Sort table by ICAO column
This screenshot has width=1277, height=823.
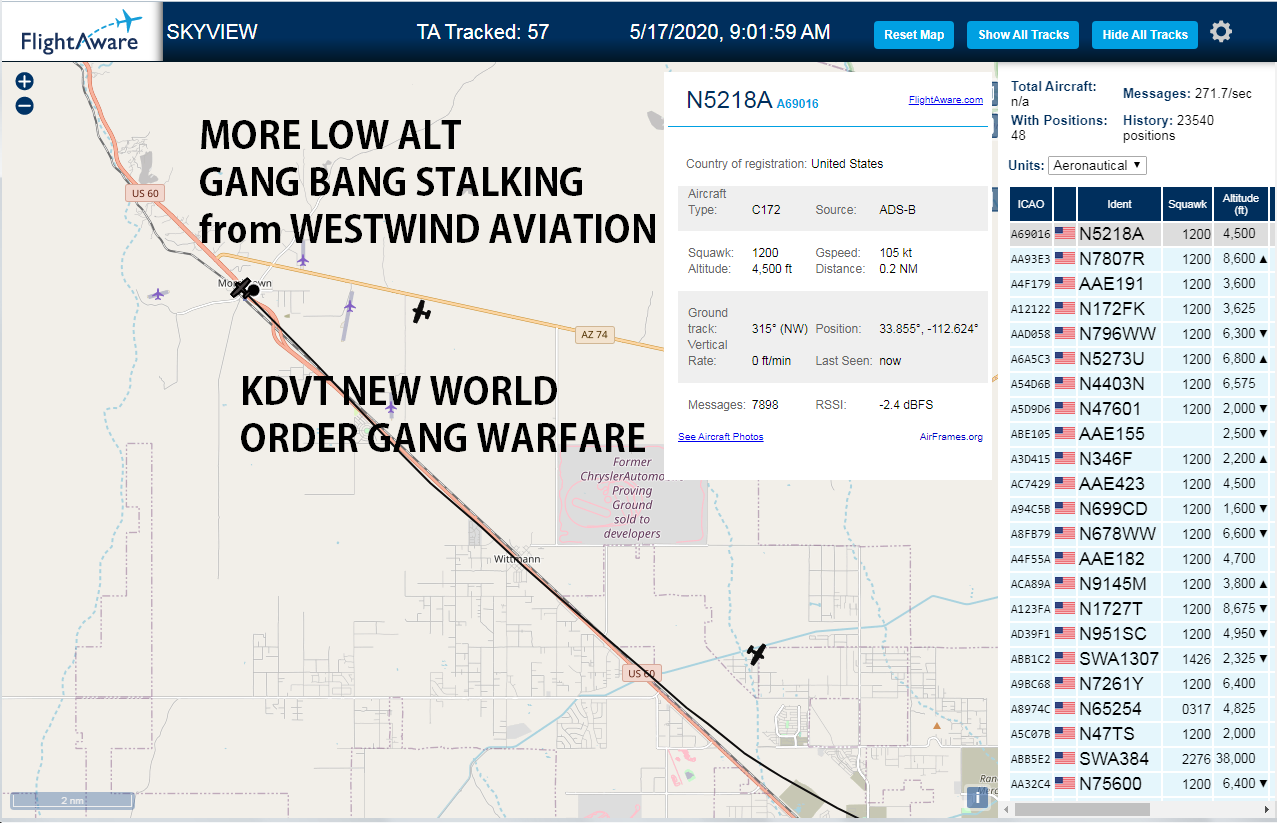coord(1031,204)
